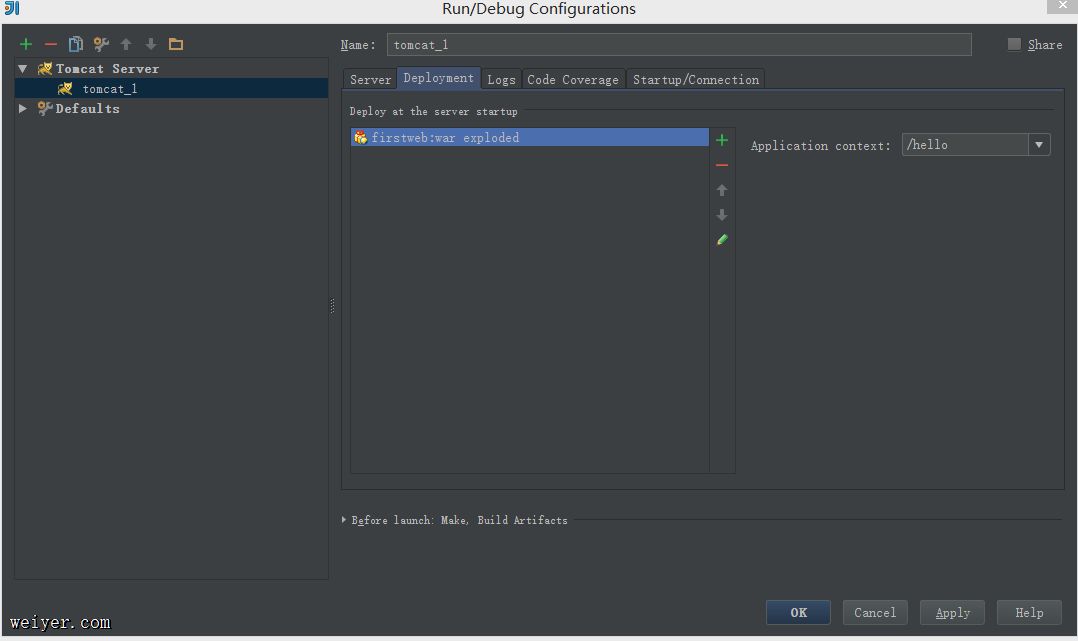
Task: Open the Startup/Connection tab
Action: pos(695,79)
